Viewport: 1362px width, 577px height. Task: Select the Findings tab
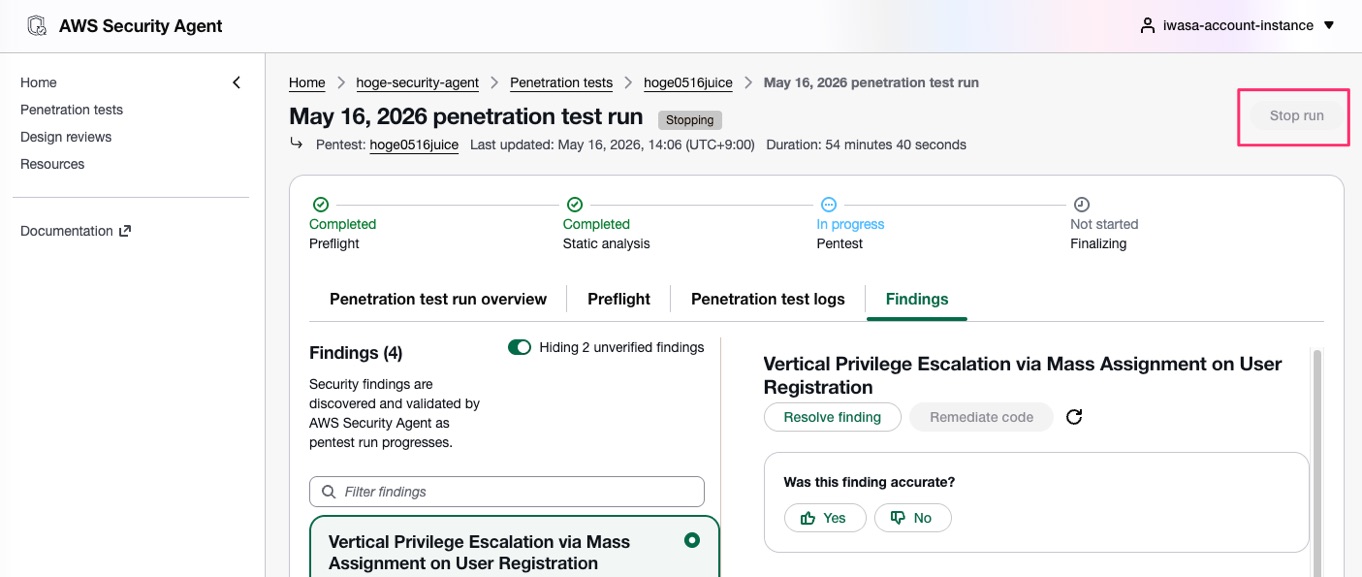pos(917,299)
